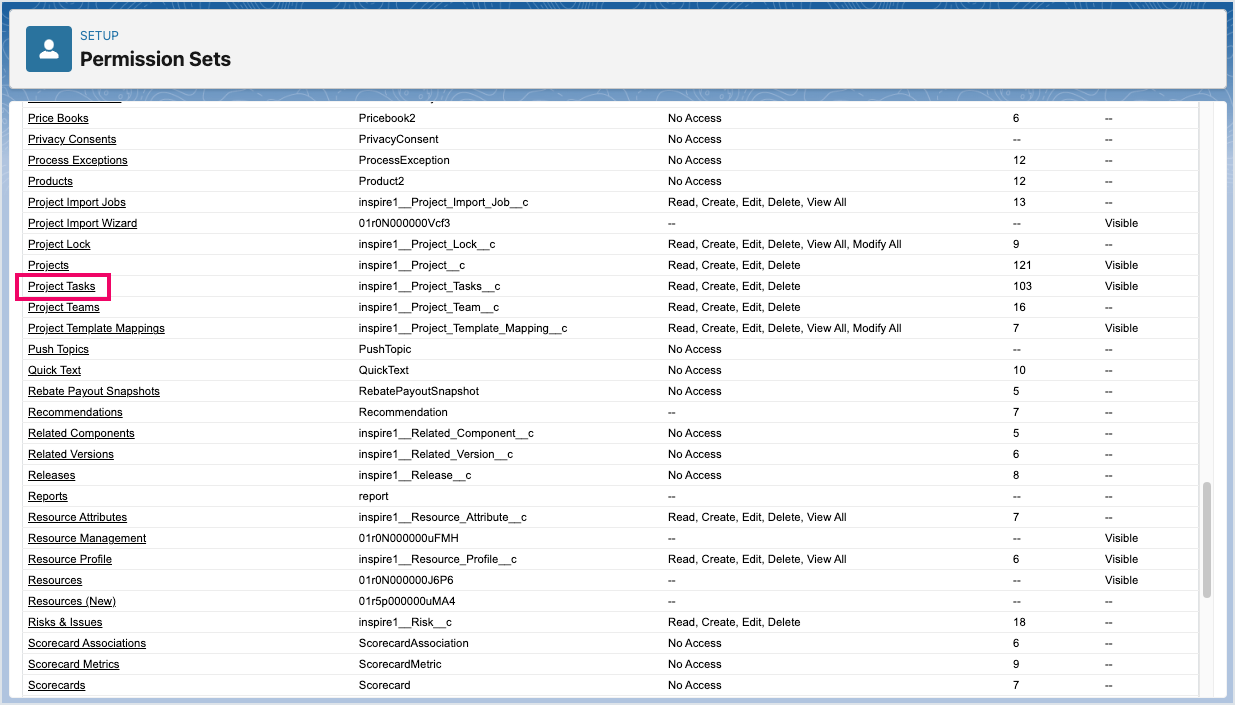Click the Permission Sets user icon
Viewport: 1235px width, 705px height.
[49, 49]
